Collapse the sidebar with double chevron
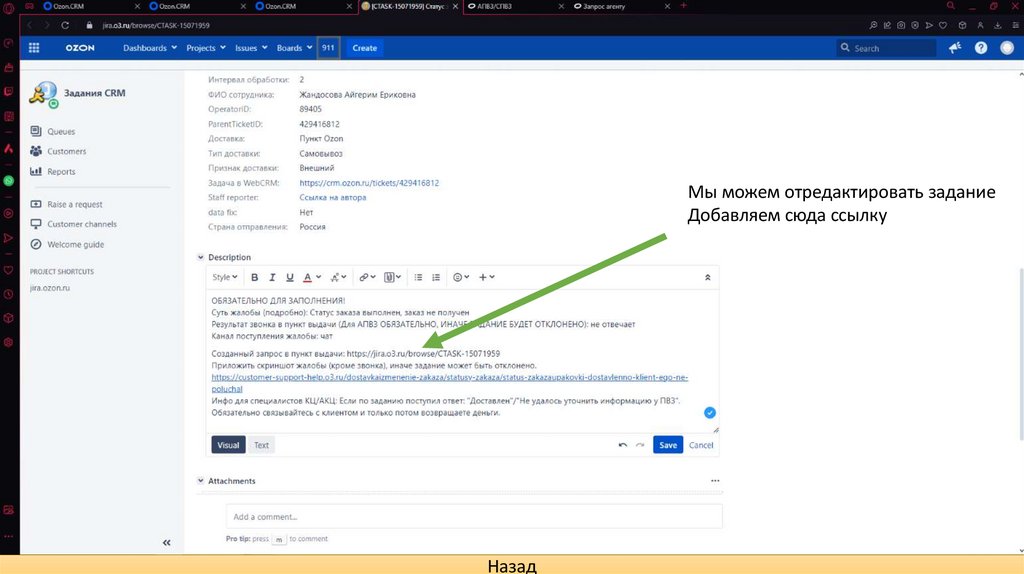1024x574 pixels. coord(167,543)
